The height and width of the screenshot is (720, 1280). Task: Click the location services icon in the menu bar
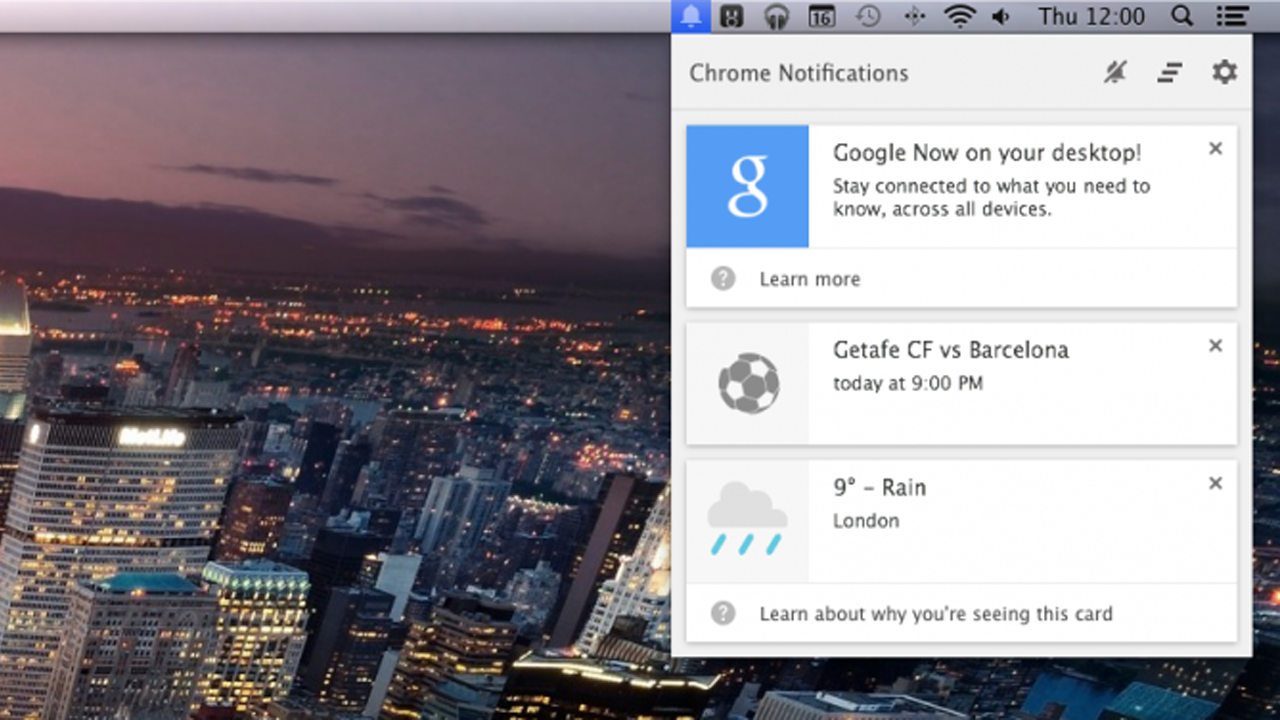tap(913, 16)
